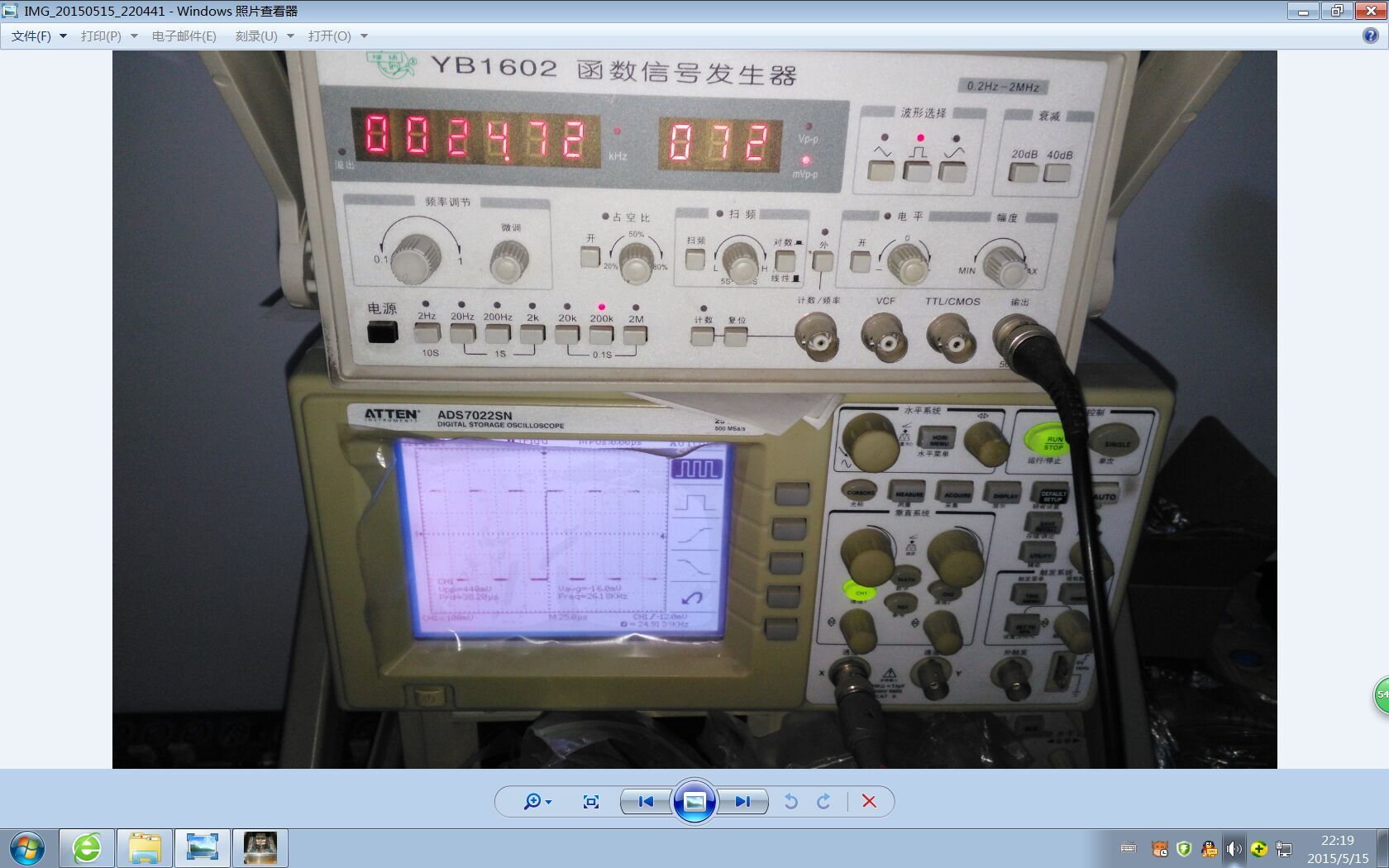Open the 文件(F) menu
This screenshot has height=868, width=1389.
[x=39, y=36]
